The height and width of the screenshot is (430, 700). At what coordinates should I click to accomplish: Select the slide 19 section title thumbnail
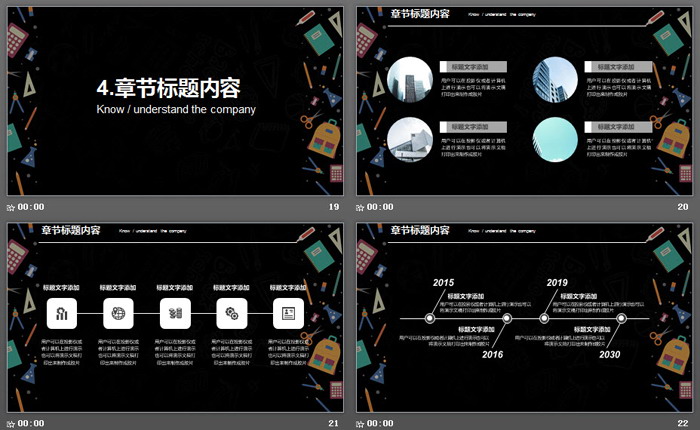pos(175,101)
